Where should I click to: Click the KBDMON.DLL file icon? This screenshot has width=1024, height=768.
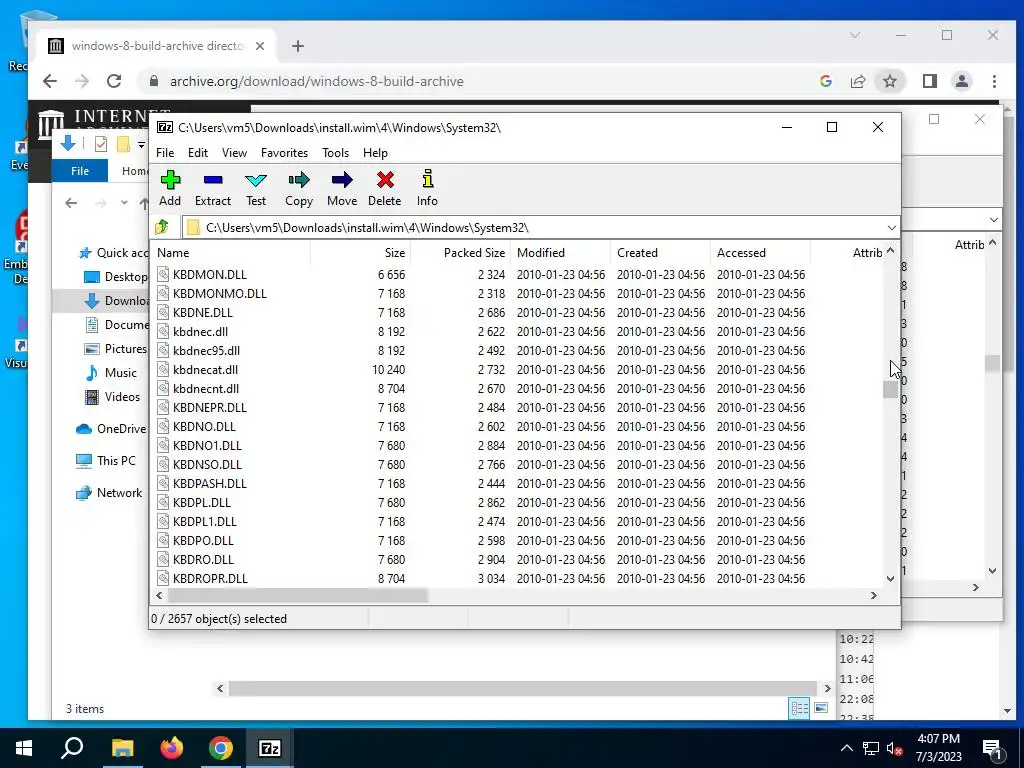point(163,274)
